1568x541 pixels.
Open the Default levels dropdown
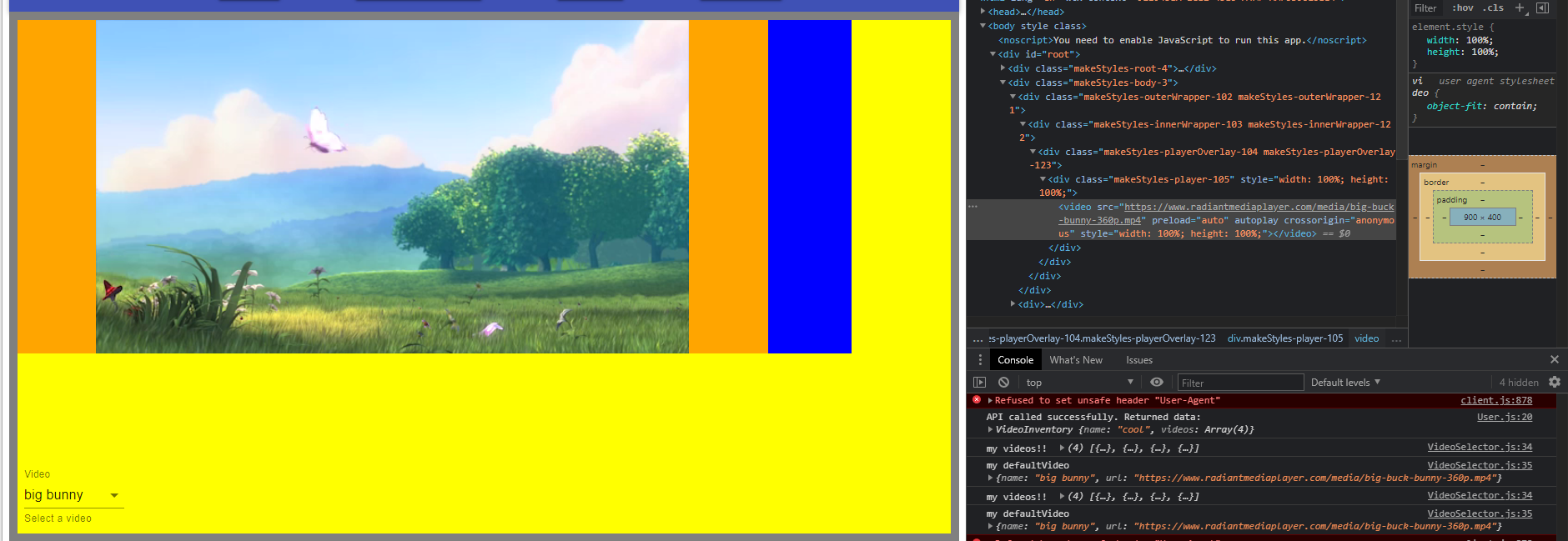point(1345,383)
